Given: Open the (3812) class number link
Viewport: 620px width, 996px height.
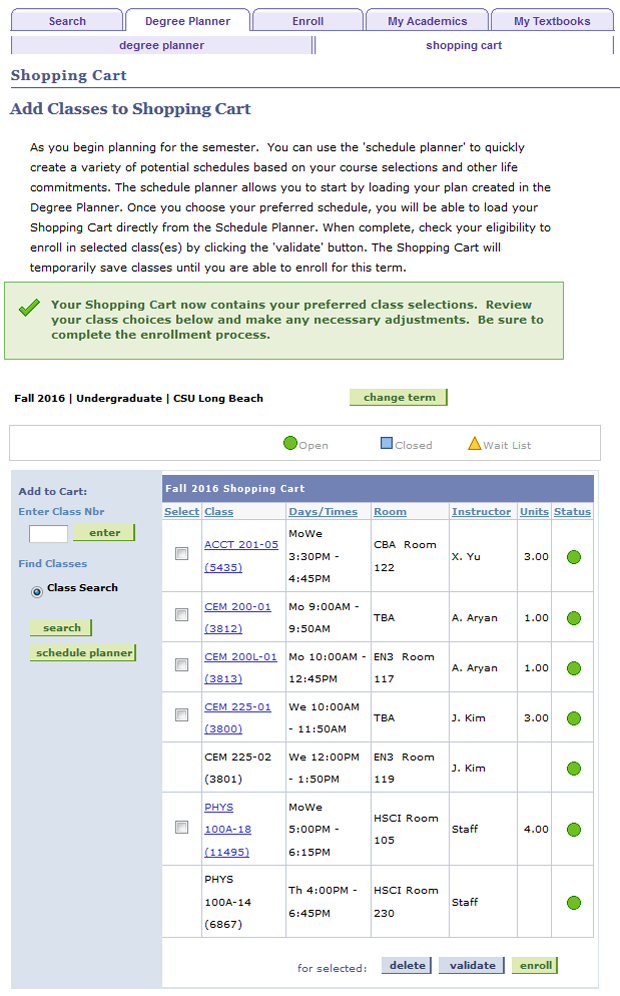Looking at the screenshot, I should point(223,628).
